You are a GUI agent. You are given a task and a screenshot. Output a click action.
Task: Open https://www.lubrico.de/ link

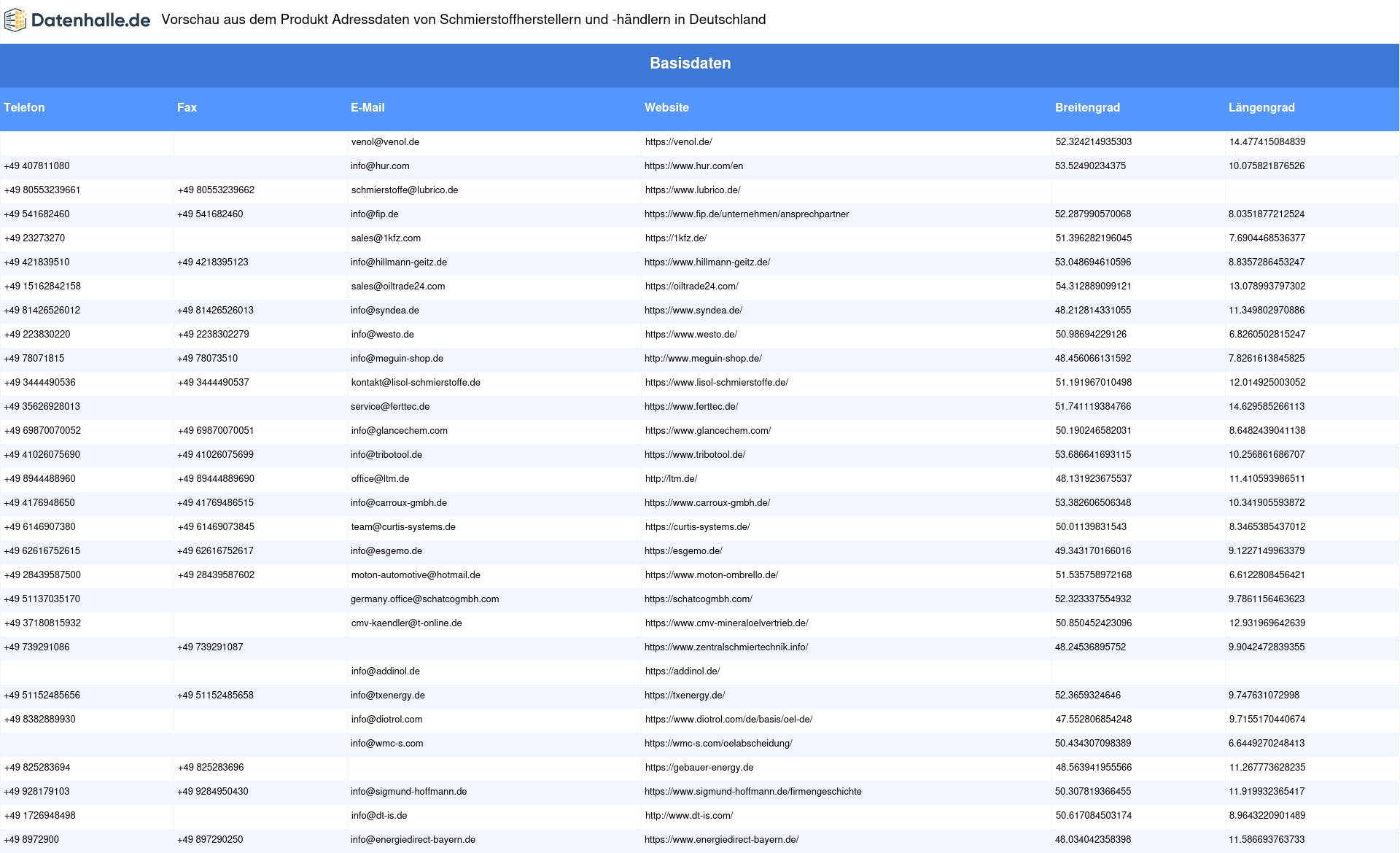tap(693, 190)
